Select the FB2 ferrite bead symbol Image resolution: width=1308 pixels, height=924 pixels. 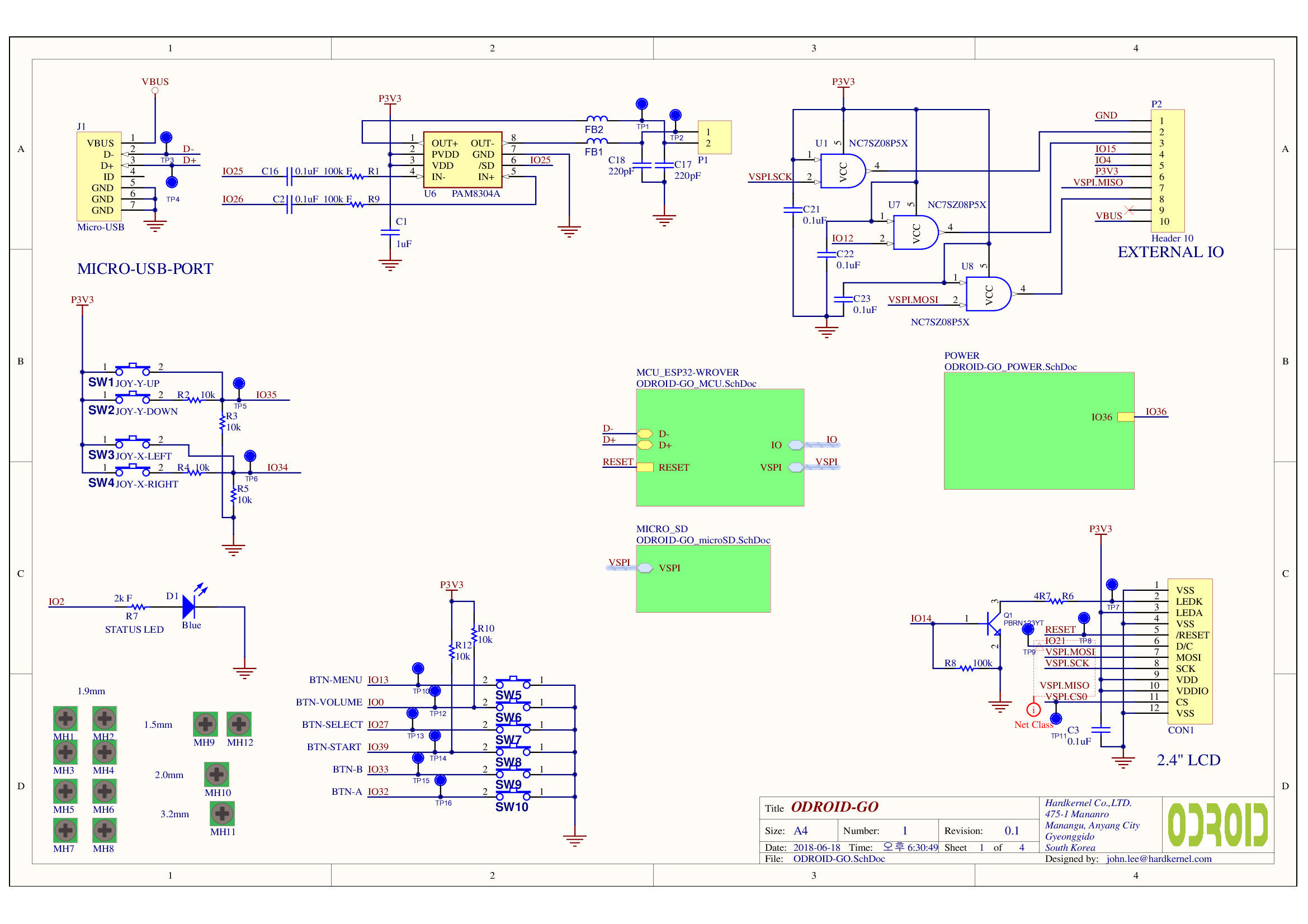click(597, 119)
